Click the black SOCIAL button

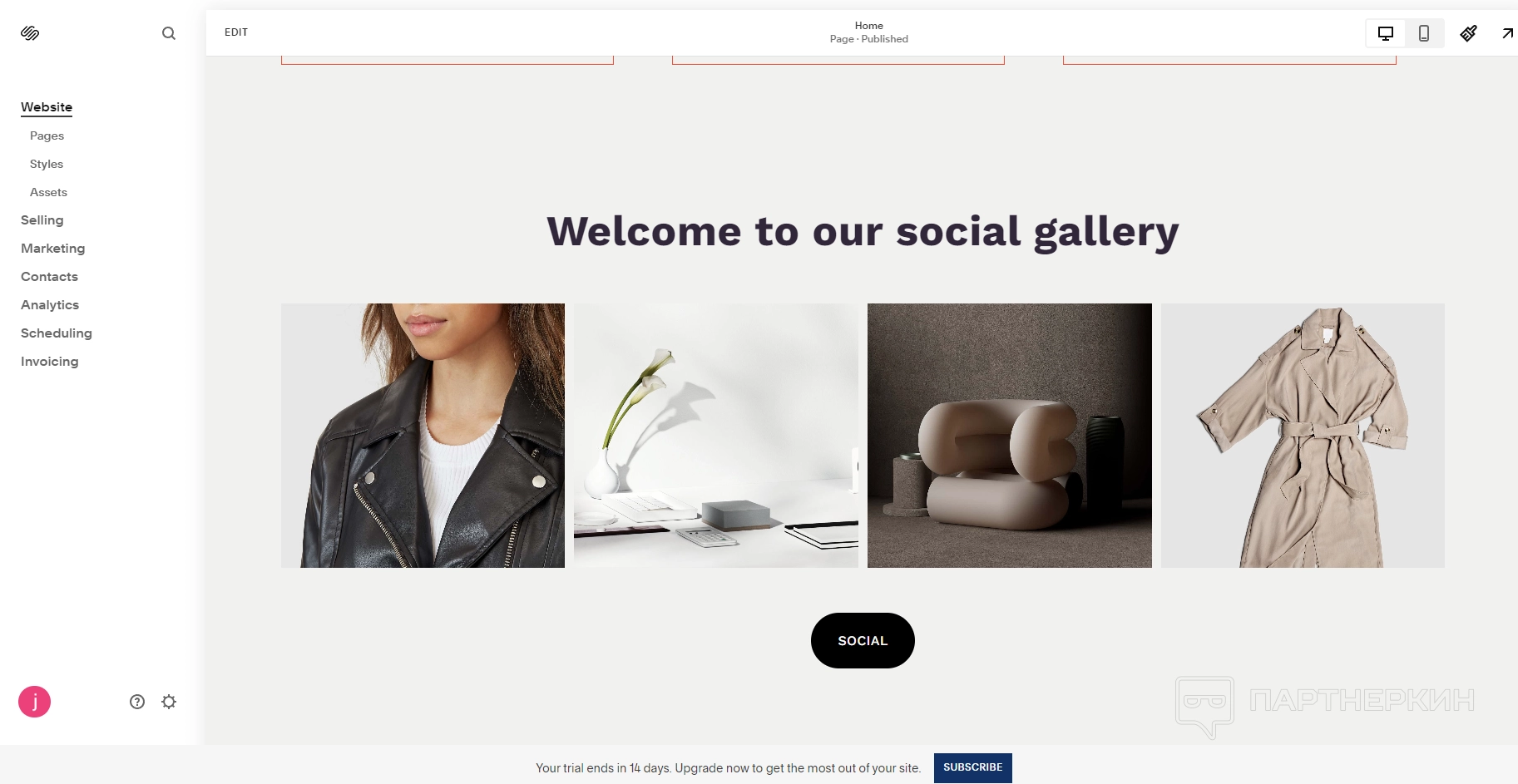click(x=863, y=640)
